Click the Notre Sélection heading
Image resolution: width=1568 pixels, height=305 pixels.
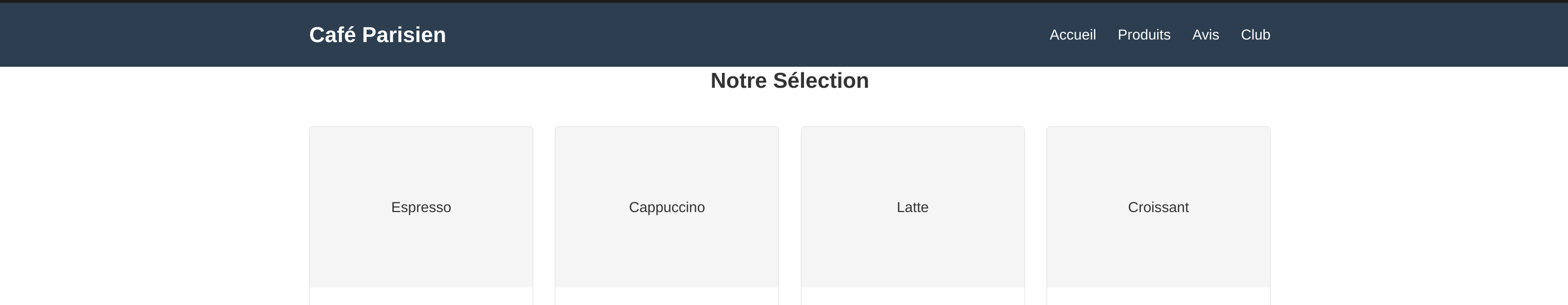pyautogui.click(x=790, y=80)
